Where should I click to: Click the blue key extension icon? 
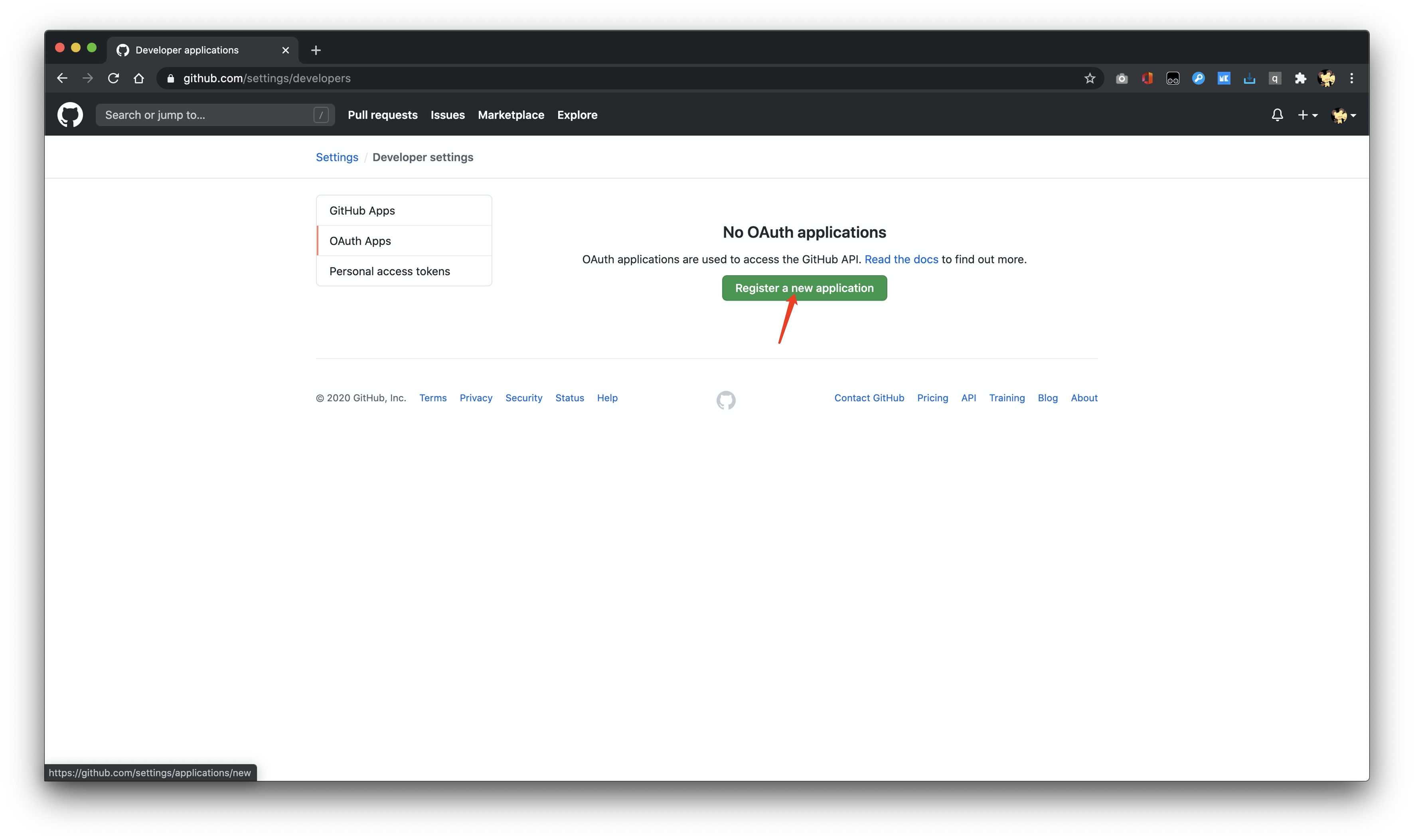1198,78
